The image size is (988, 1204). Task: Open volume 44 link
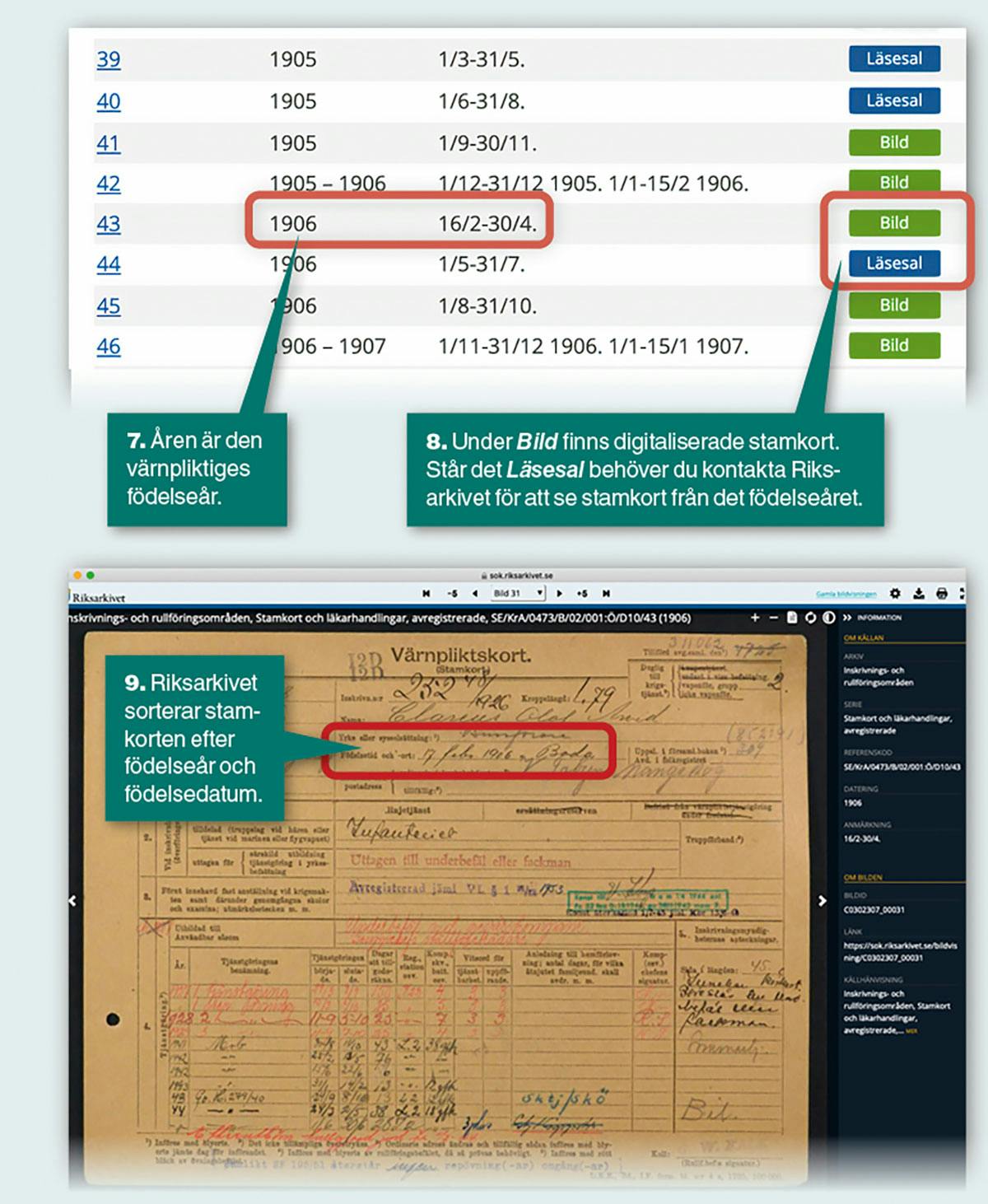coord(108,264)
